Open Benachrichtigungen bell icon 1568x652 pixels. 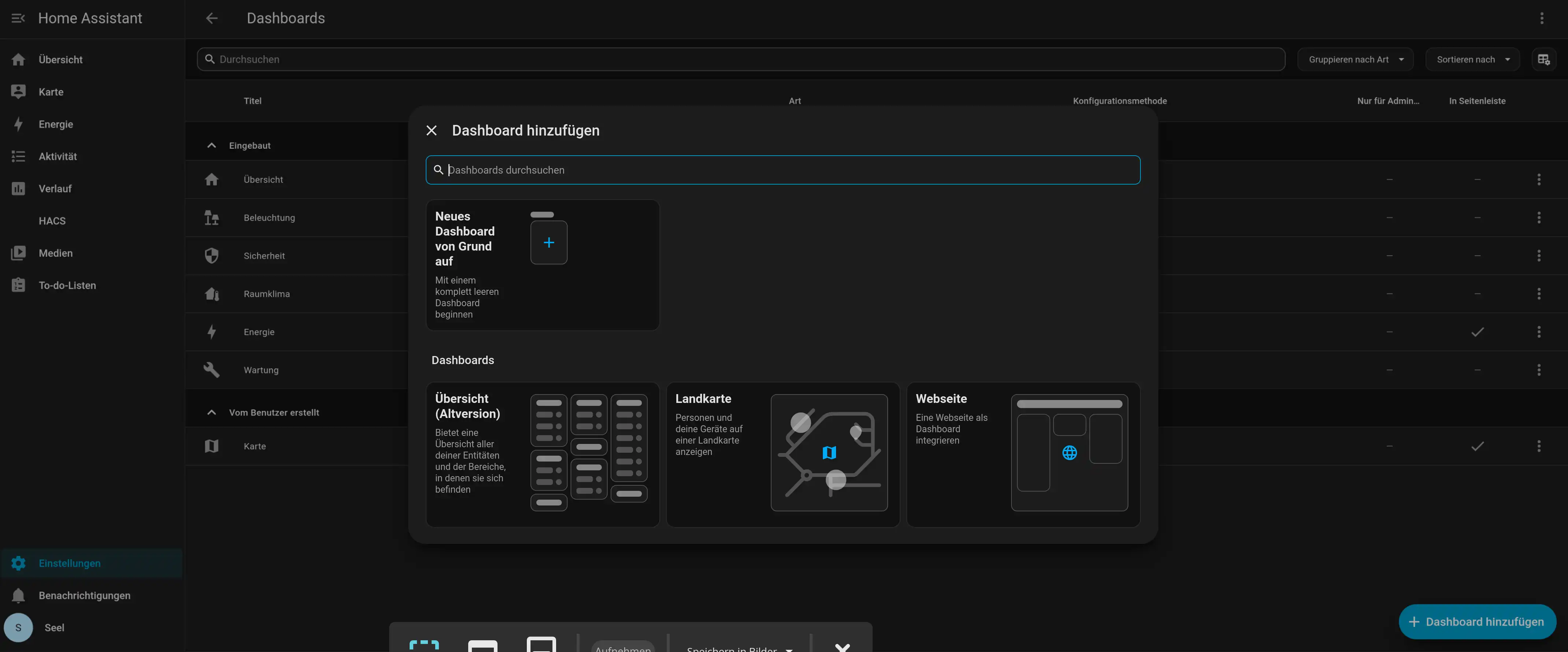18,595
